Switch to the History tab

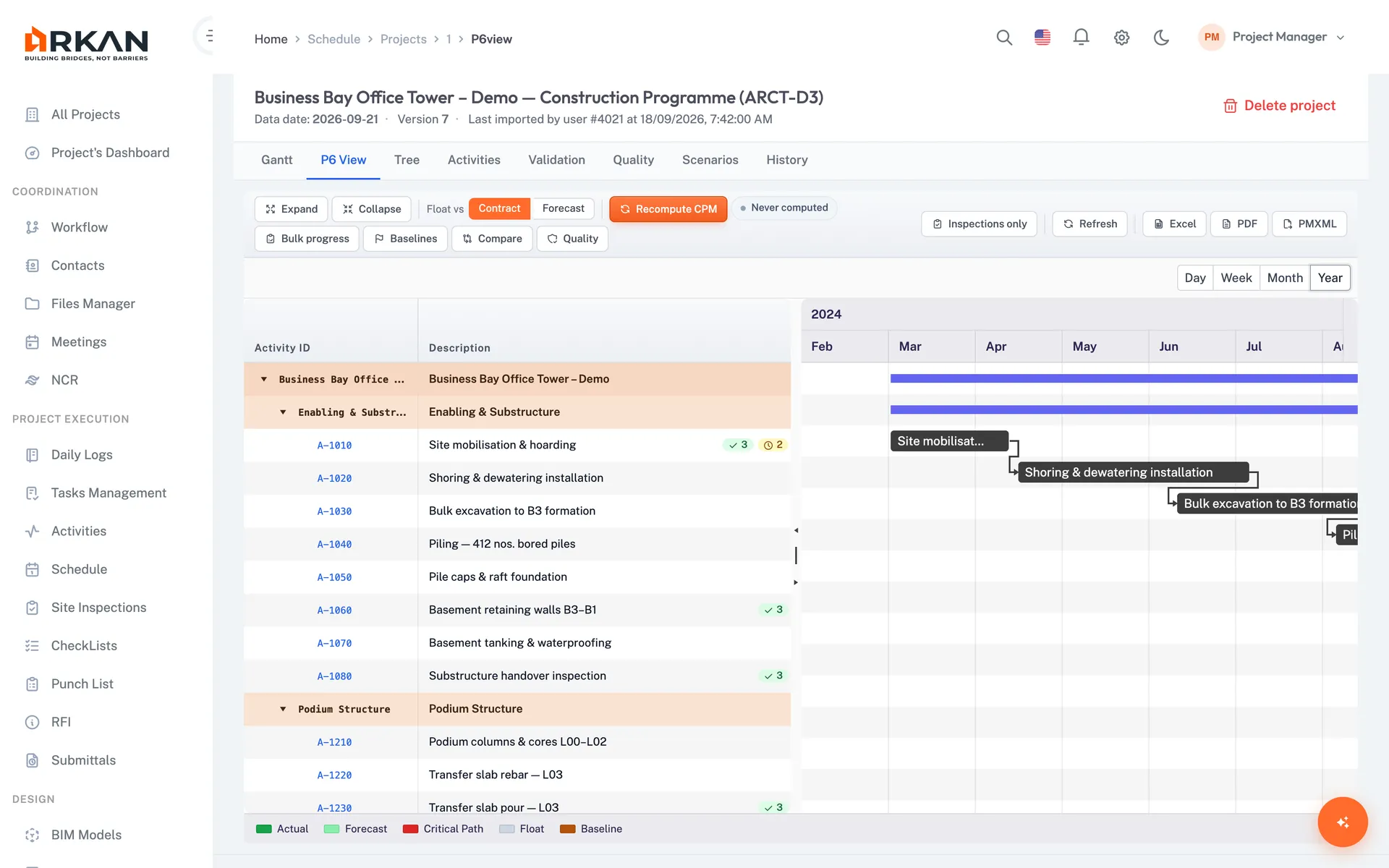pyautogui.click(x=787, y=160)
